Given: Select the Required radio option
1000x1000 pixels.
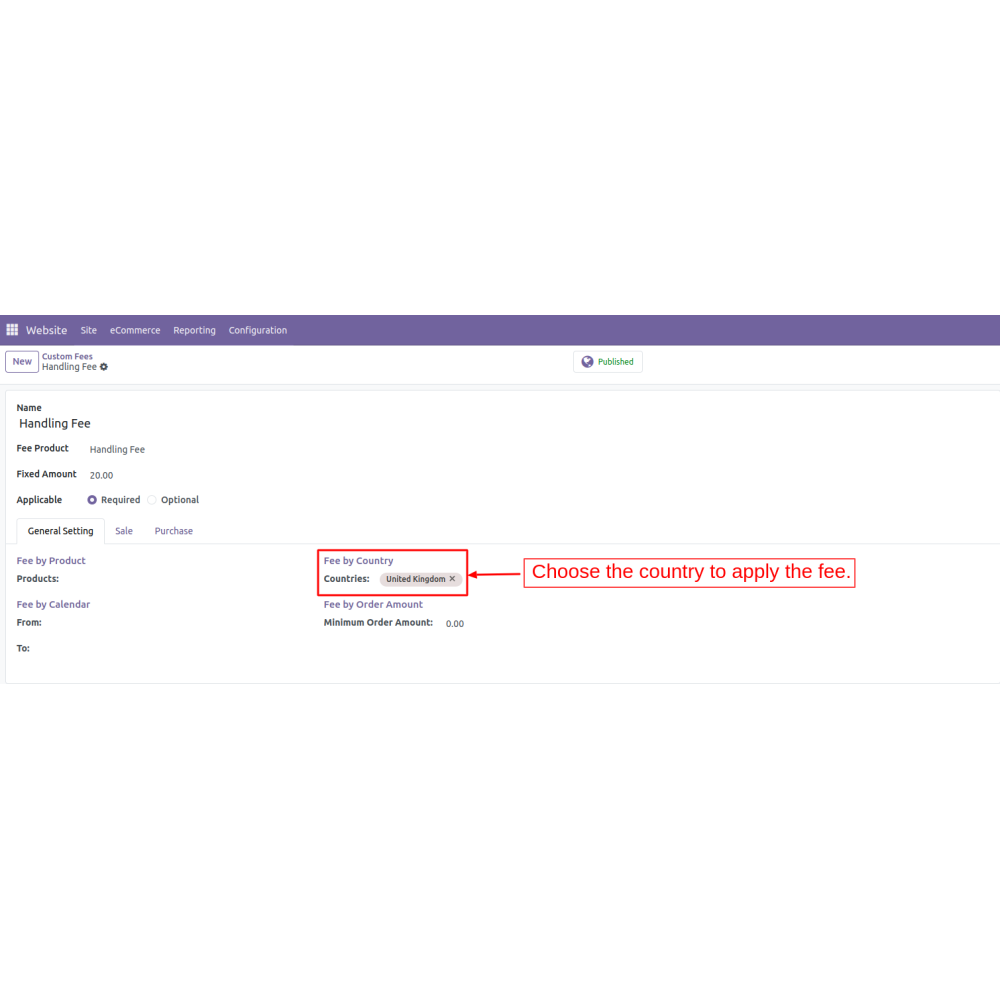Looking at the screenshot, I should point(92,500).
